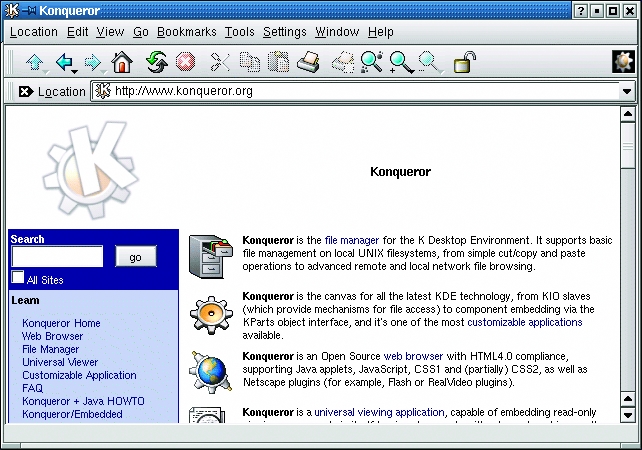Open the Bookmarks menu
This screenshot has height=450, width=642.
tap(186, 32)
